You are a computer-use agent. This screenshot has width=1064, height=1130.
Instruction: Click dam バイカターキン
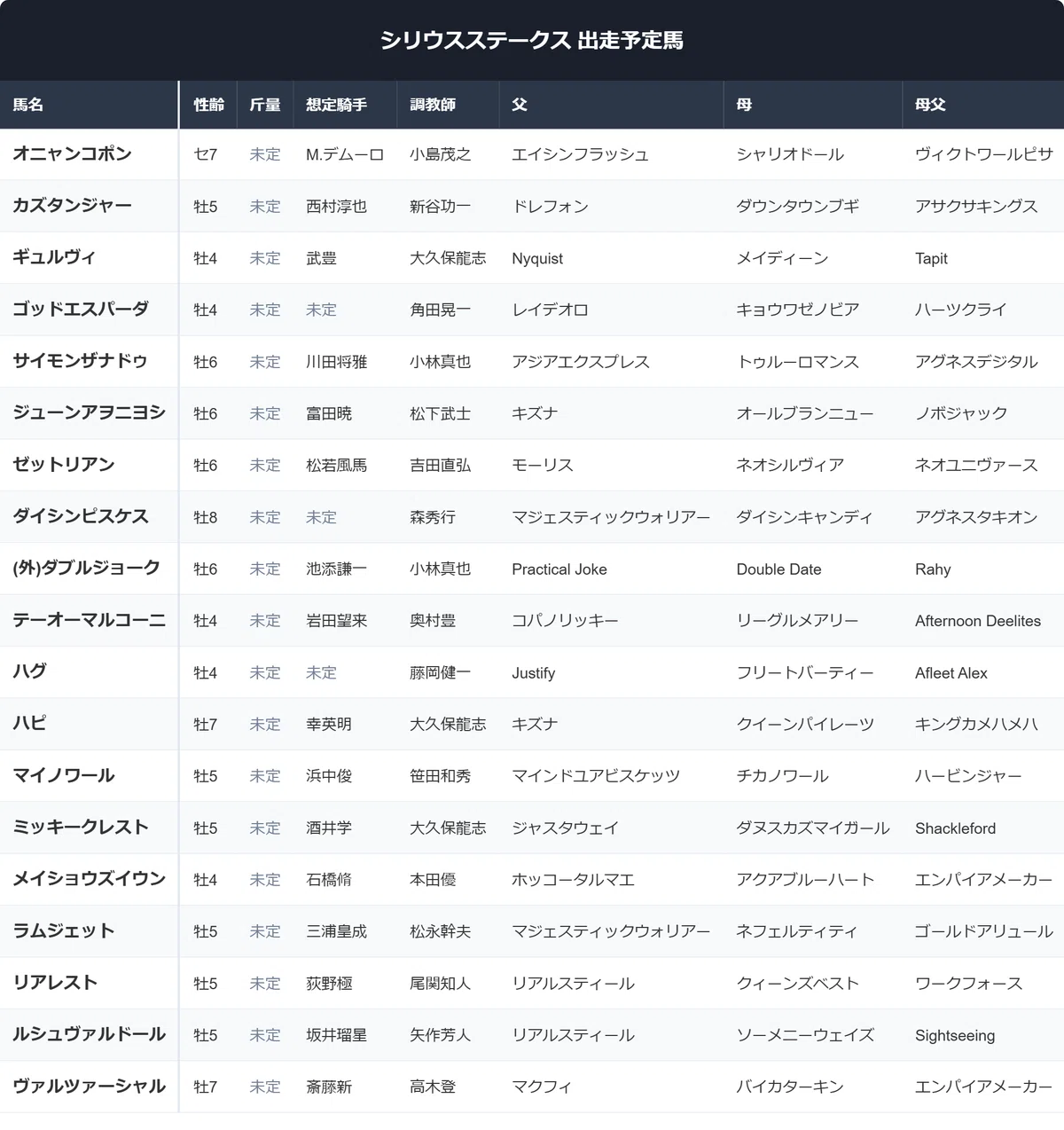tap(790, 1087)
